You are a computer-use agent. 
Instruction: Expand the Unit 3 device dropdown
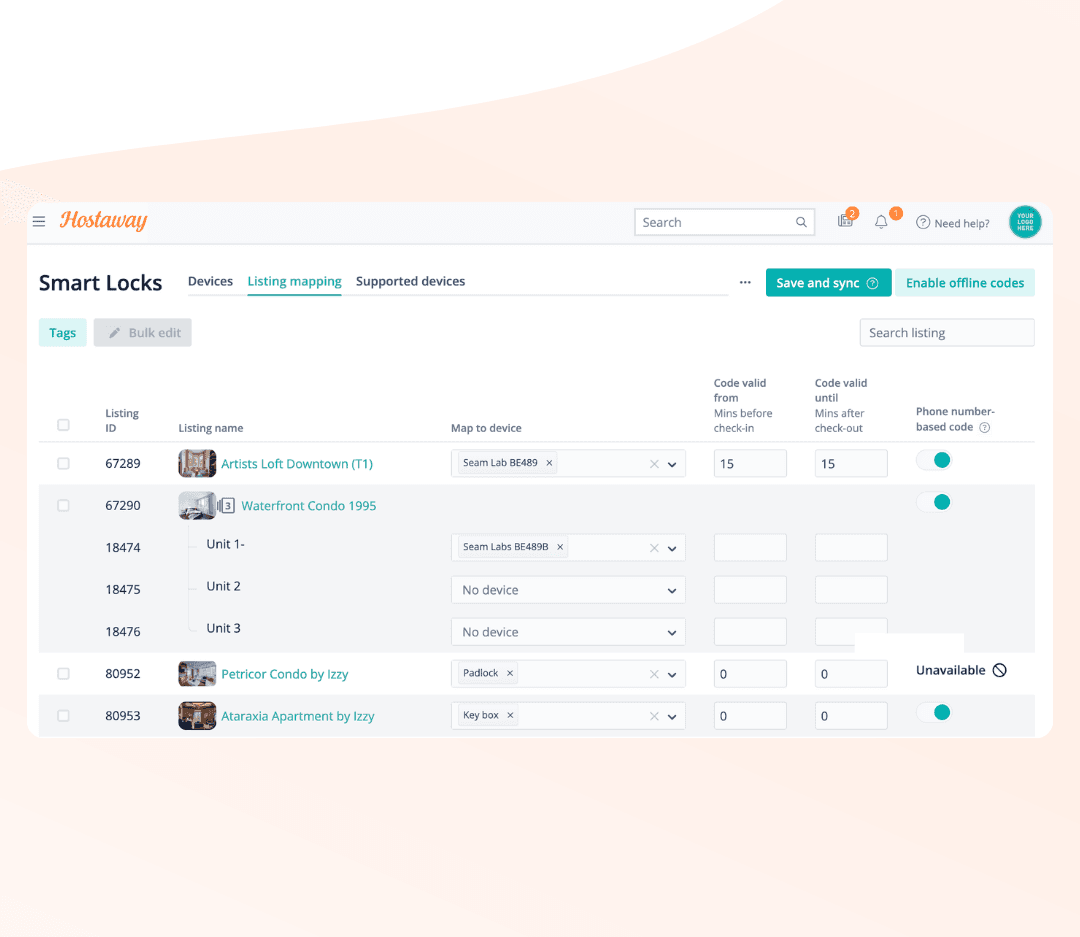click(671, 633)
